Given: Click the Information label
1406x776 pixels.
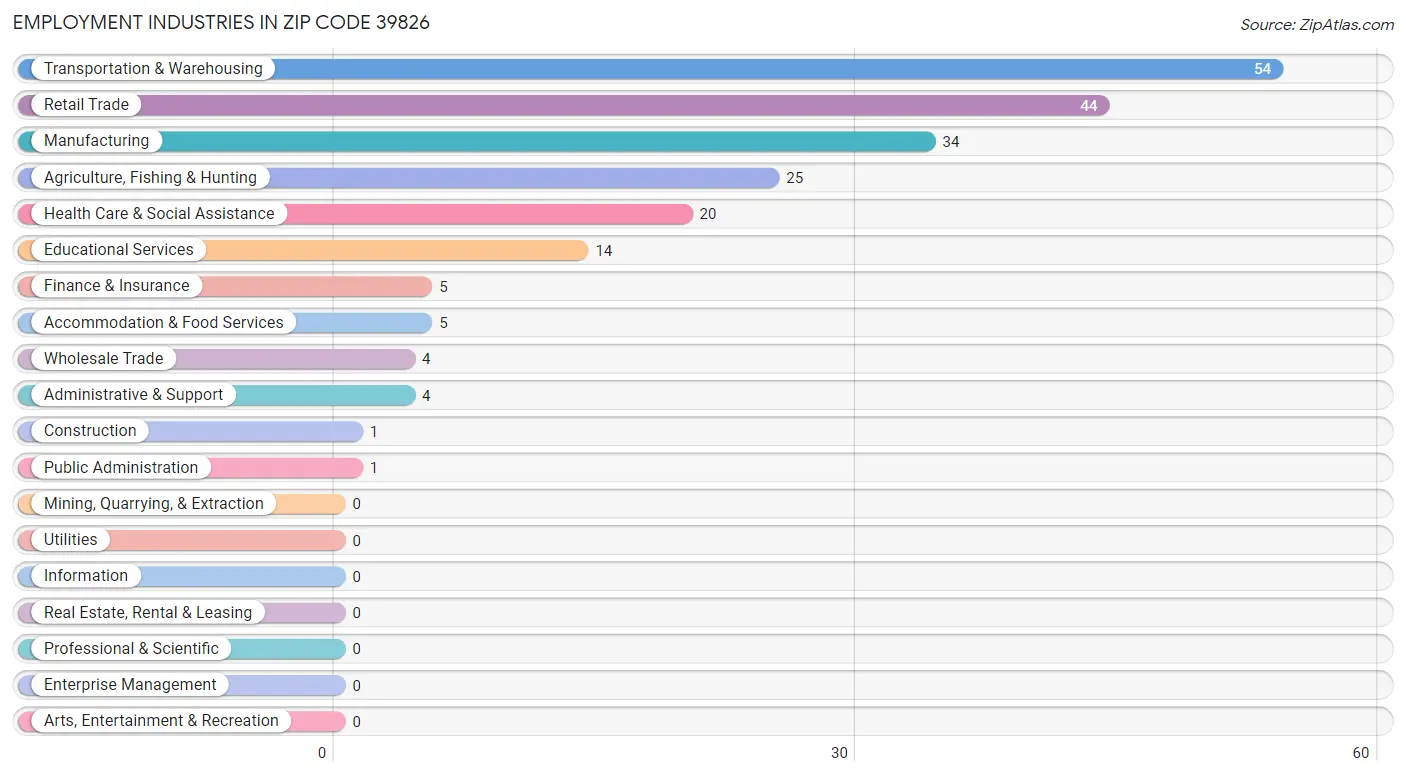Looking at the screenshot, I should [x=86, y=575].
